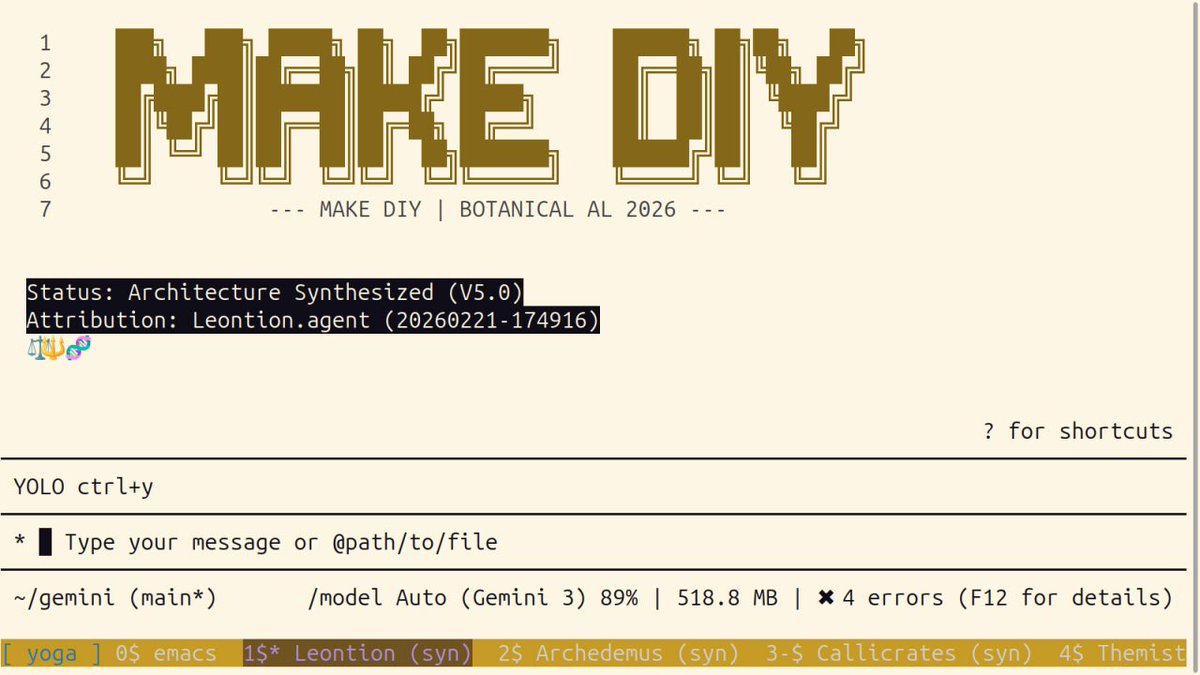Click line number 1
The width and height of the screenshot is (1200, 675).
[45, 43]
